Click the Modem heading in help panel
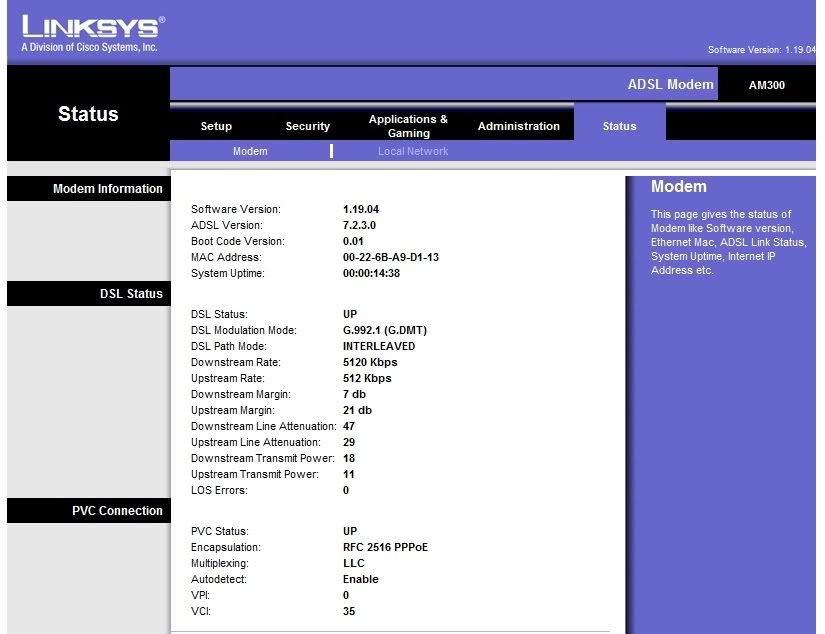This screenshot has width=825, height=634. [x=678, y=186]
